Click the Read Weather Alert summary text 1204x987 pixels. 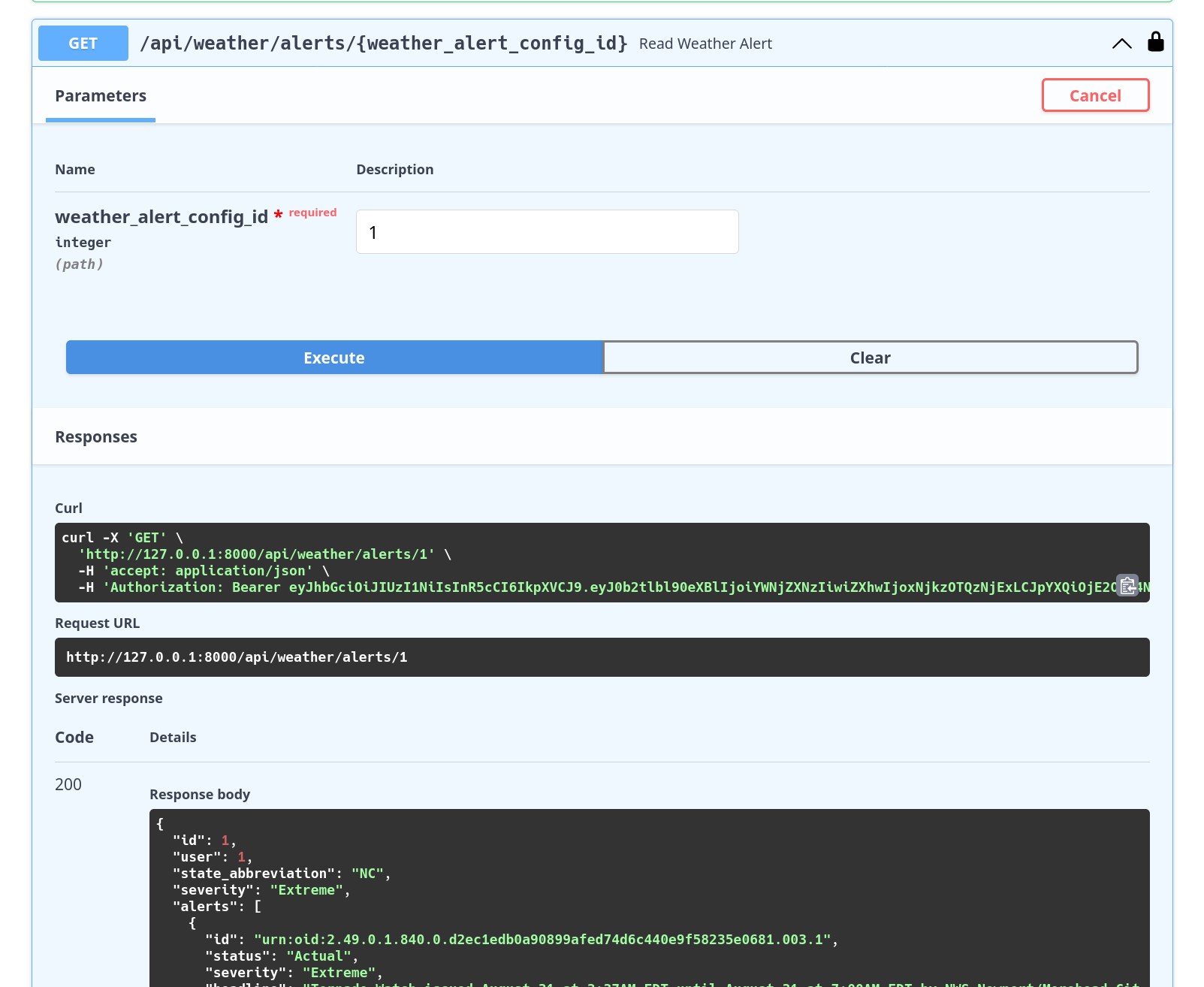pos(705,44)
